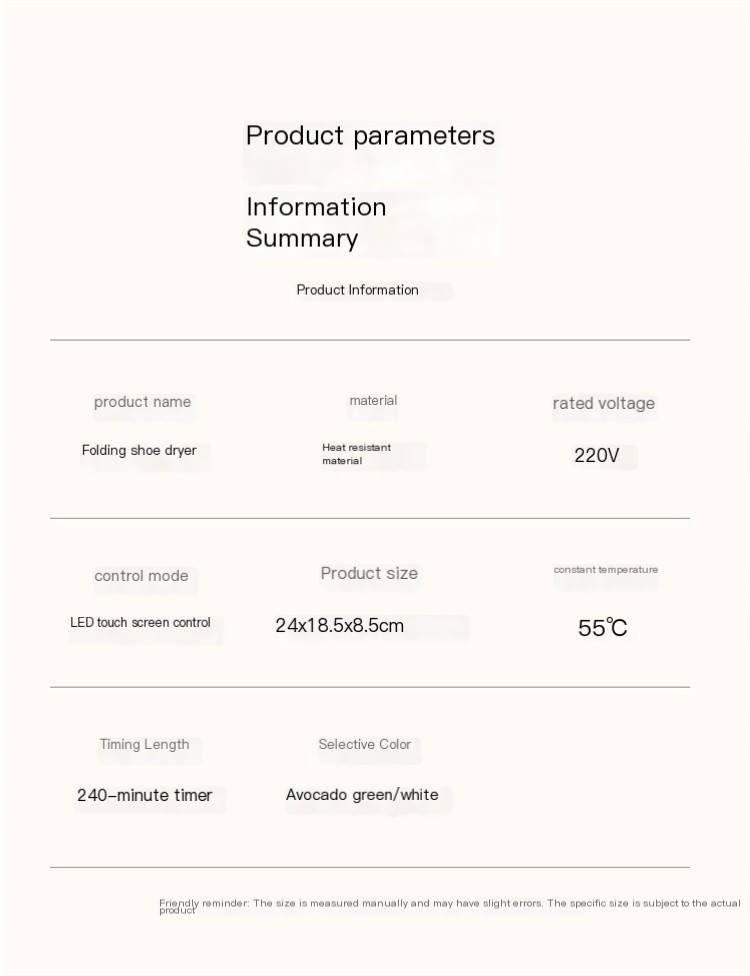
Task: Click the 'Product parameters' heading
Action: [x=370, y=135]
